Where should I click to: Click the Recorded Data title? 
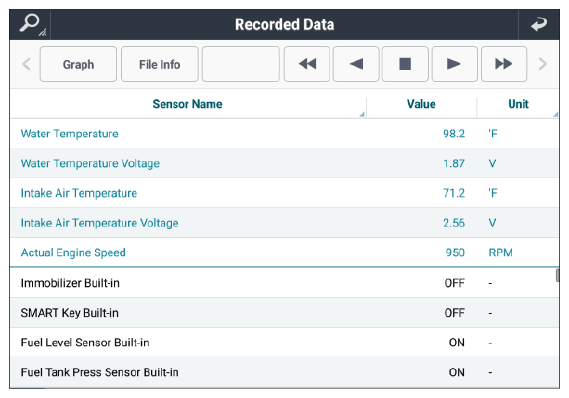(x=284, y=24)
